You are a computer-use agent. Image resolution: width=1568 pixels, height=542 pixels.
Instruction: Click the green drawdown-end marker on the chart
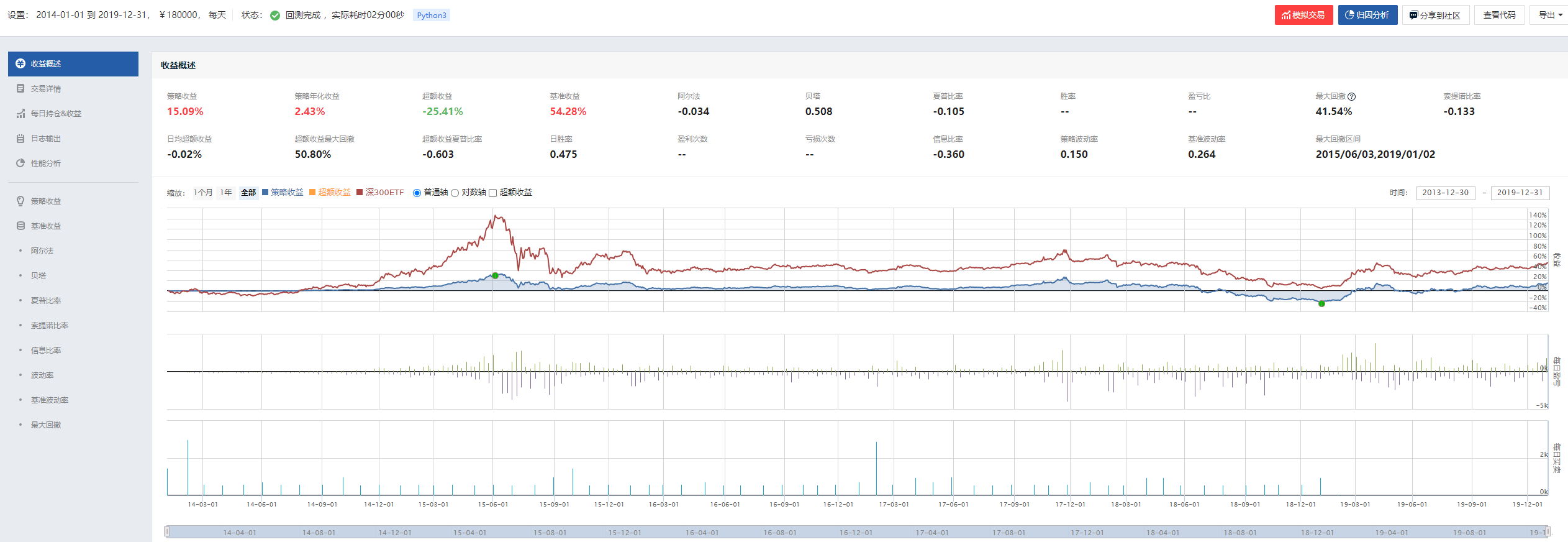point(1321,304)
